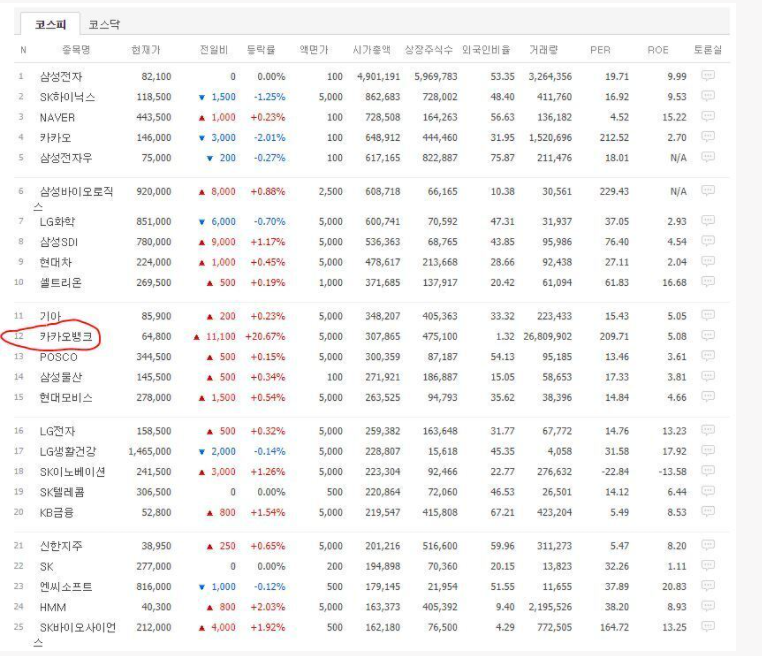The width and height of the screenshot is (762, 656).
Task: Open discussion room icon for 현대차
Action: pyautogui.click(x=708, y=261)
